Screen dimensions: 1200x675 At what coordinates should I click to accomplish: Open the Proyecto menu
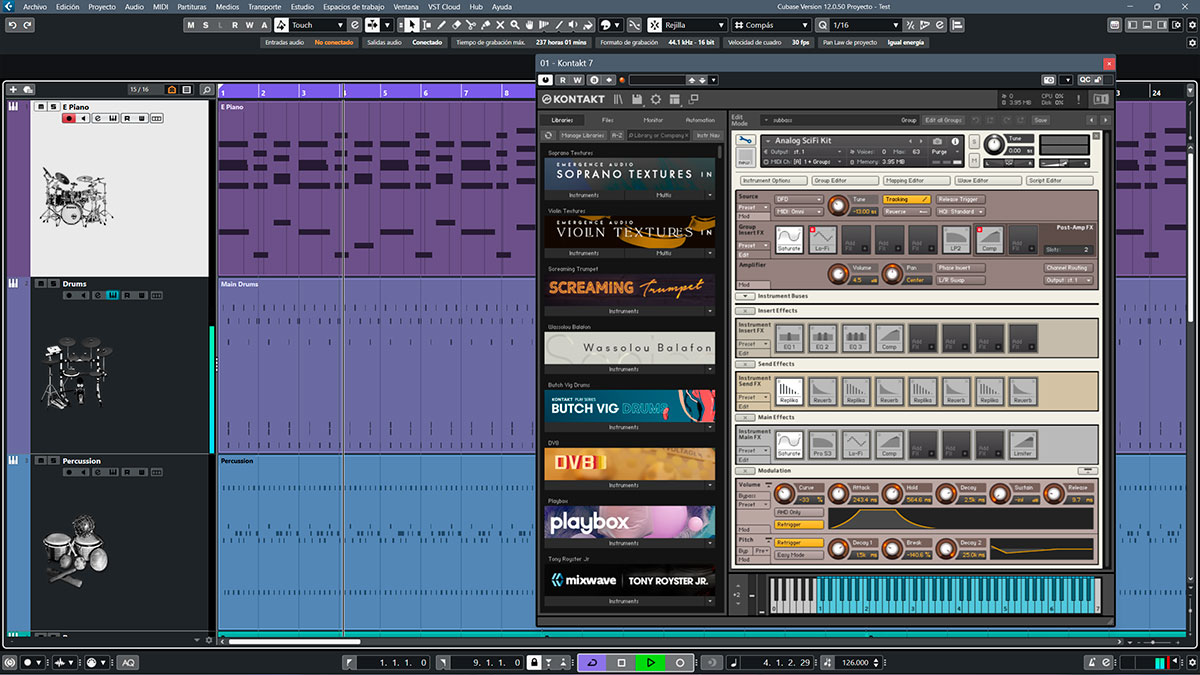[102, 6]
